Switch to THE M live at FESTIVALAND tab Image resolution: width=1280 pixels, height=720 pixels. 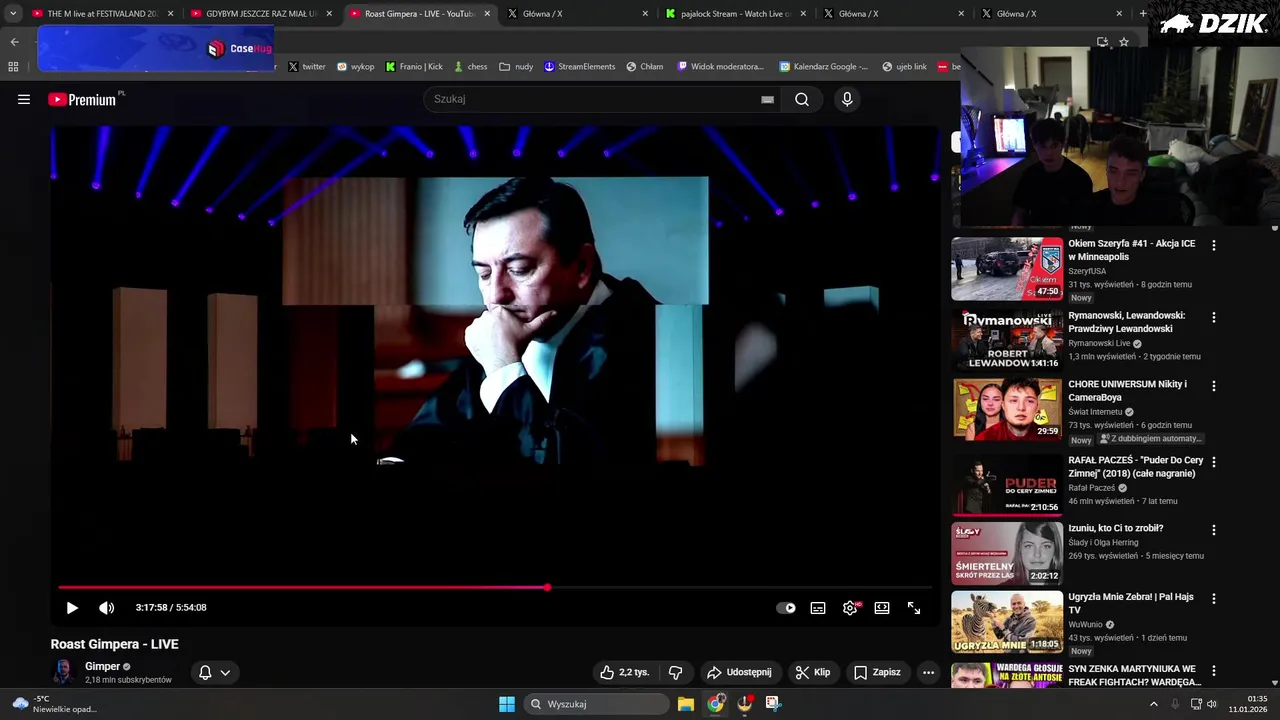click(102, 14)
